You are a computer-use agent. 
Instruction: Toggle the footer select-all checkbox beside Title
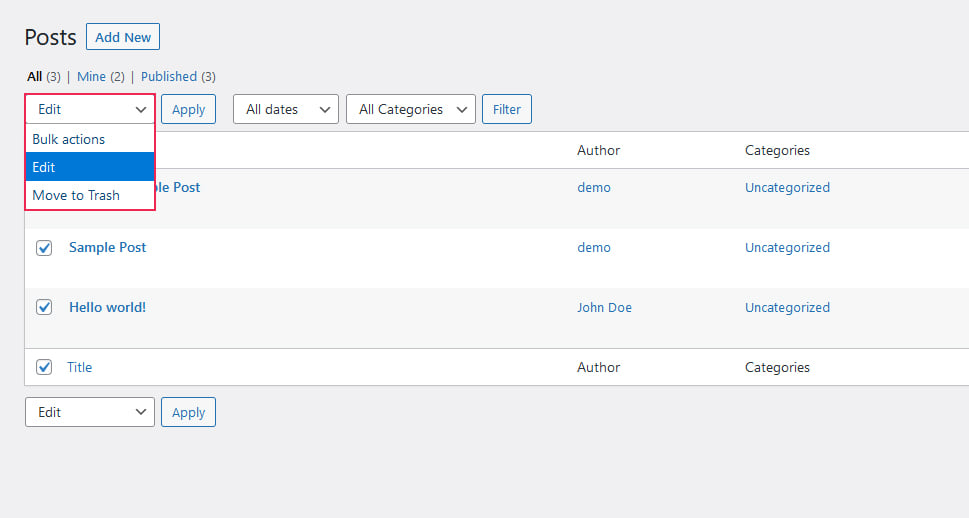point(44,367)
